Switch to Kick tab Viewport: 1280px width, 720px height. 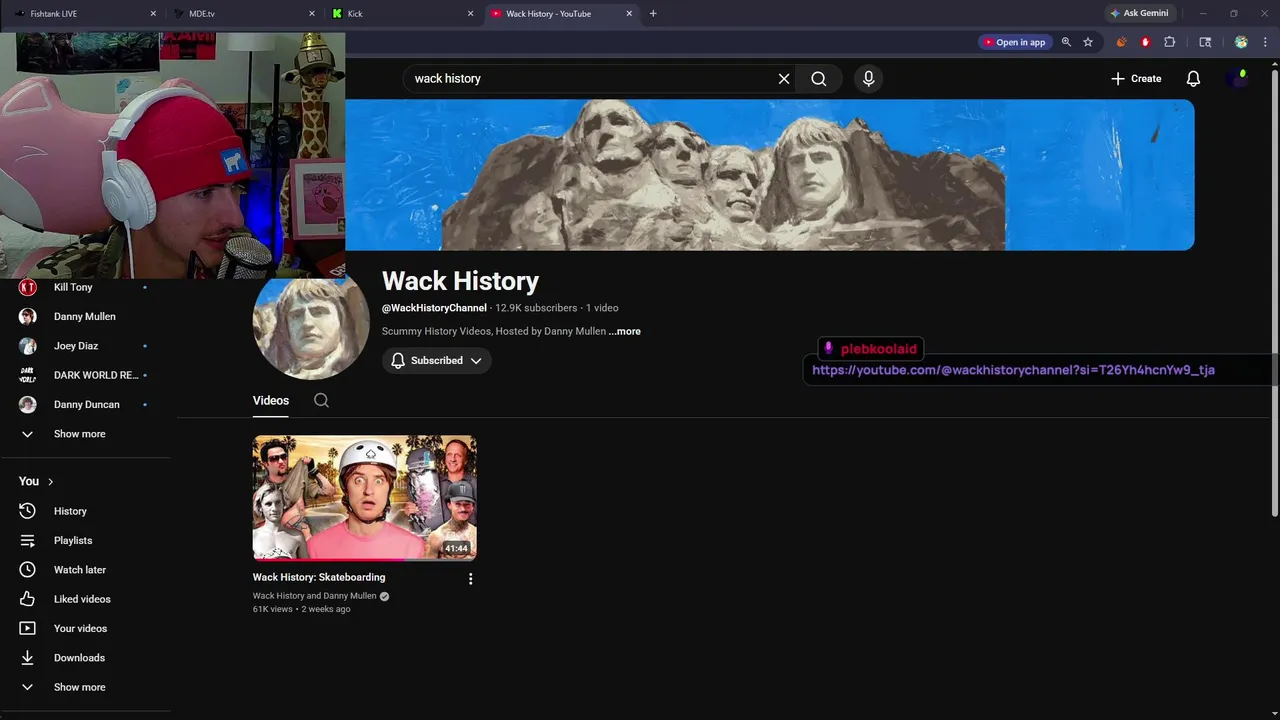(x=400, y=14)
